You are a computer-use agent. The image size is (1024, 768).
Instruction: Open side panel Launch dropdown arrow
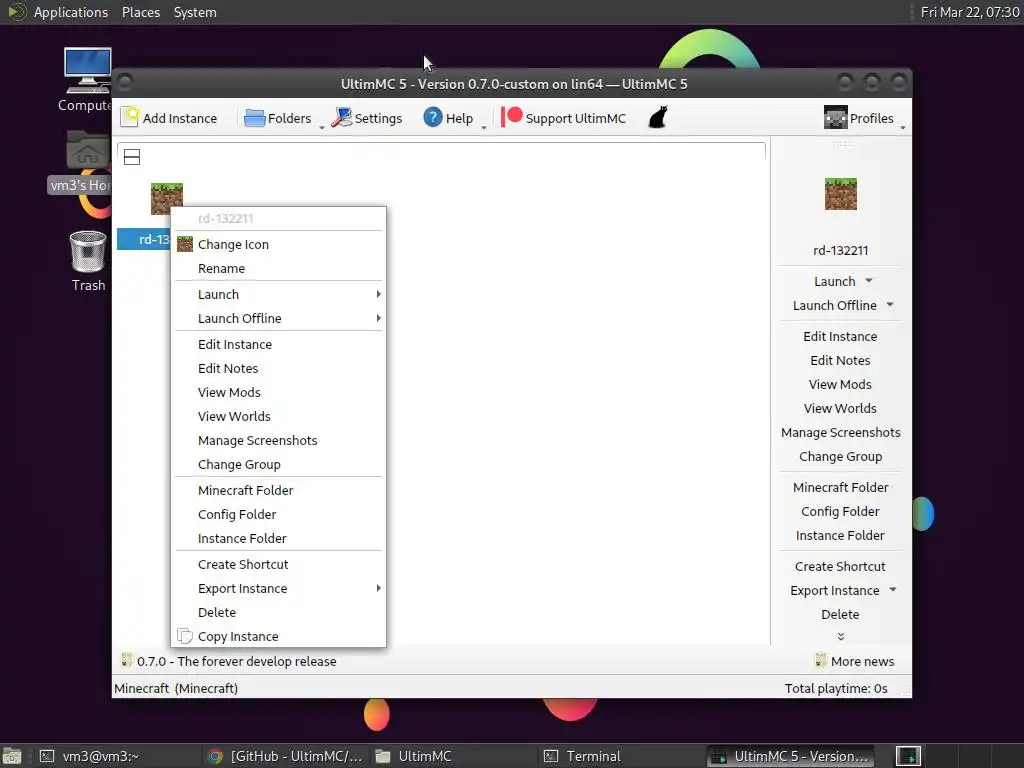pyautogui.click(x=869, y=281)
